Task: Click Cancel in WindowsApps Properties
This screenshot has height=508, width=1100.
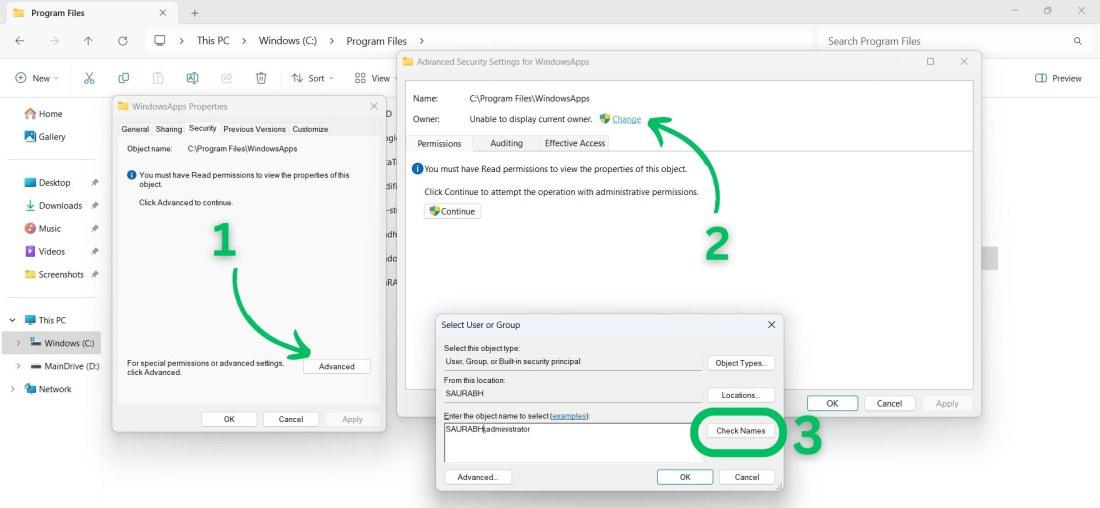Action: click(x=291, y=419)
